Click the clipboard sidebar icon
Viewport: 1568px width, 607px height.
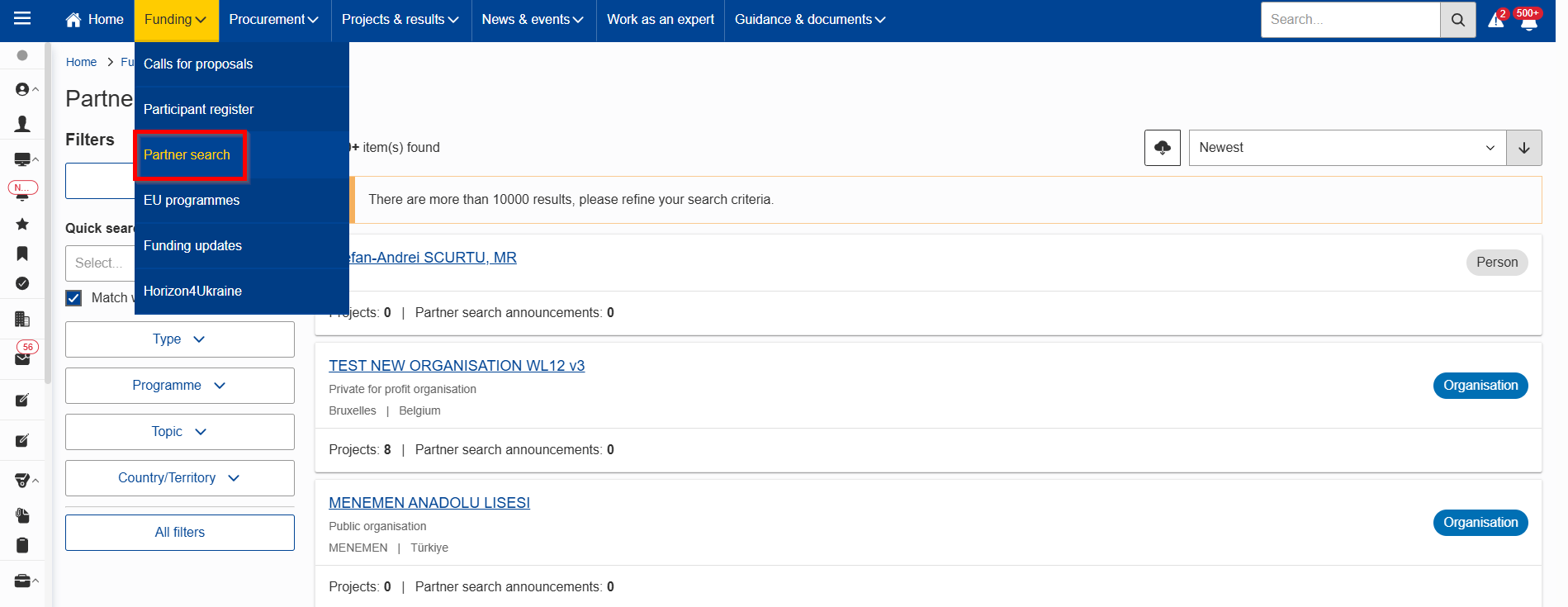coord(22,545)
